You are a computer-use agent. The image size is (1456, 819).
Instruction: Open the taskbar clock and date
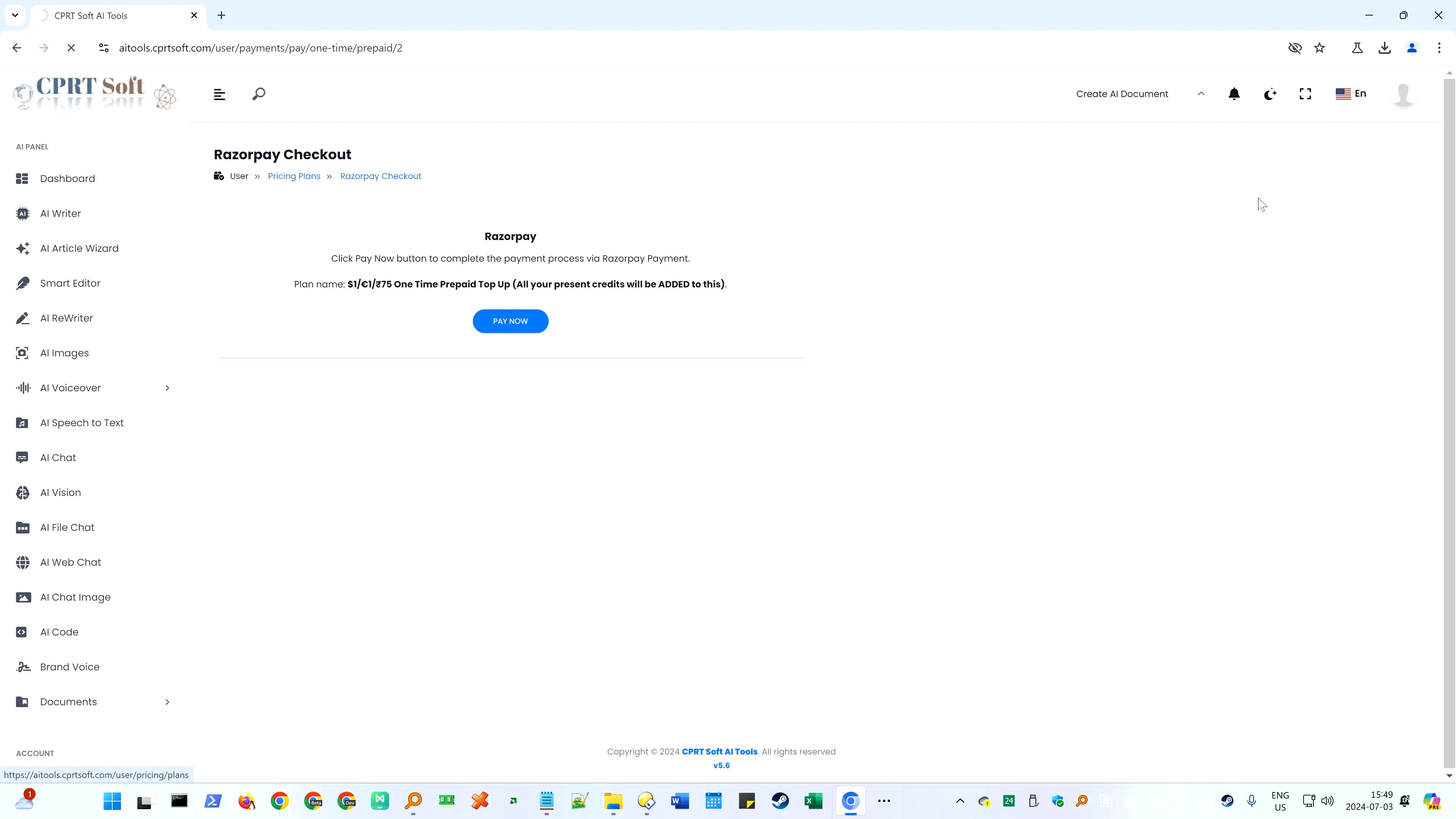click(1369, 801)
